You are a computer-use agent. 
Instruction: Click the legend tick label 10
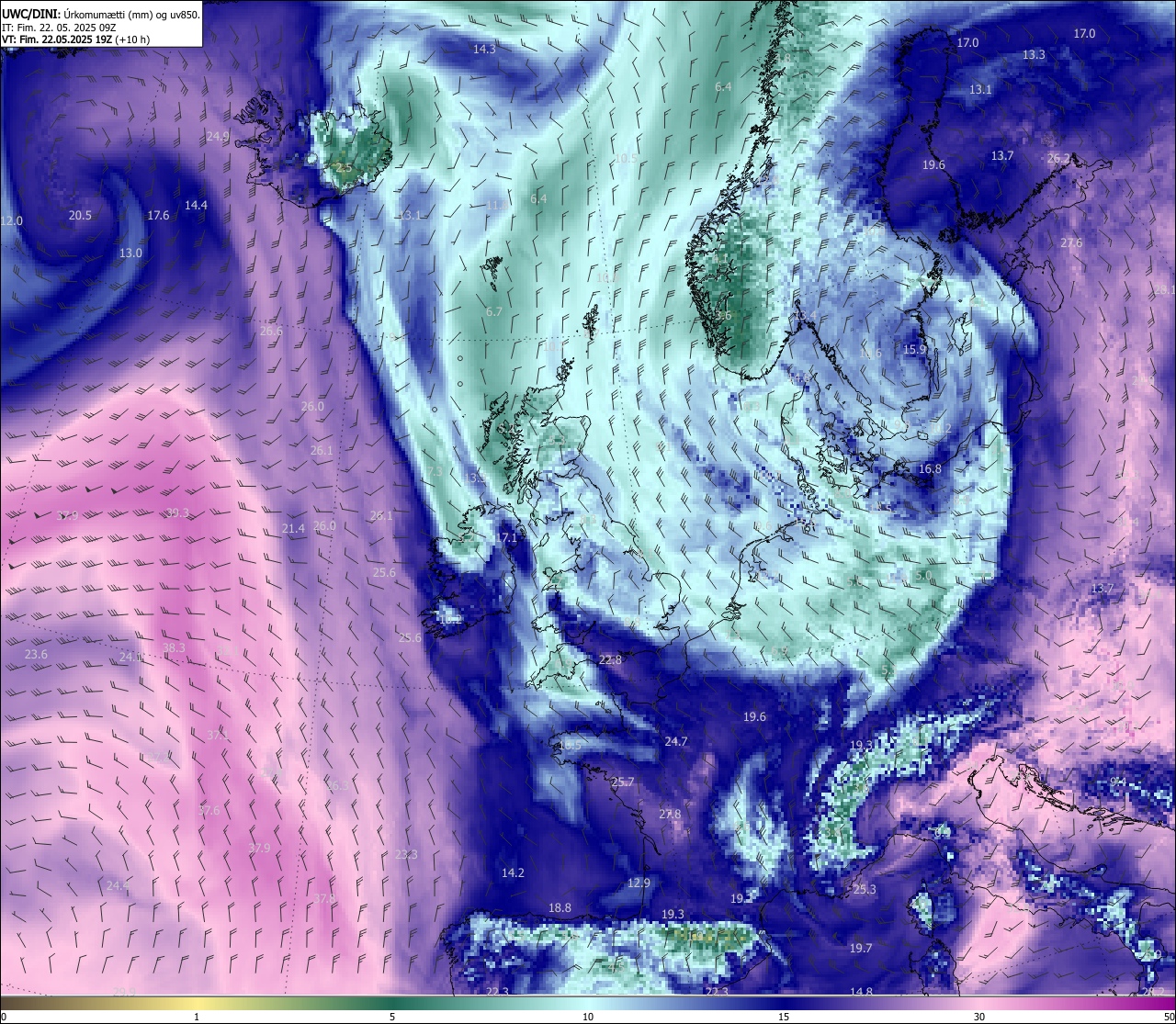tap(588, 1017)
